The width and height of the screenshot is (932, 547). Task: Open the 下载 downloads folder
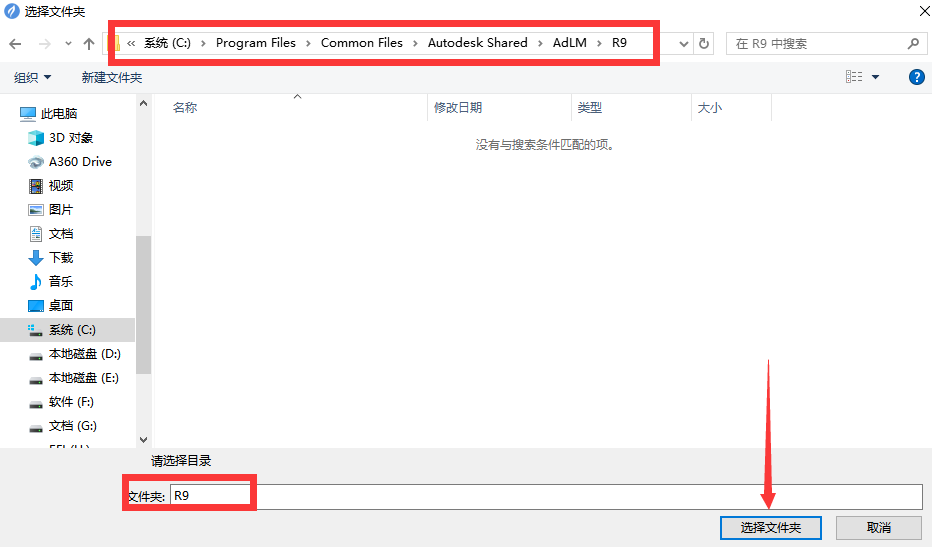[60, 258]
